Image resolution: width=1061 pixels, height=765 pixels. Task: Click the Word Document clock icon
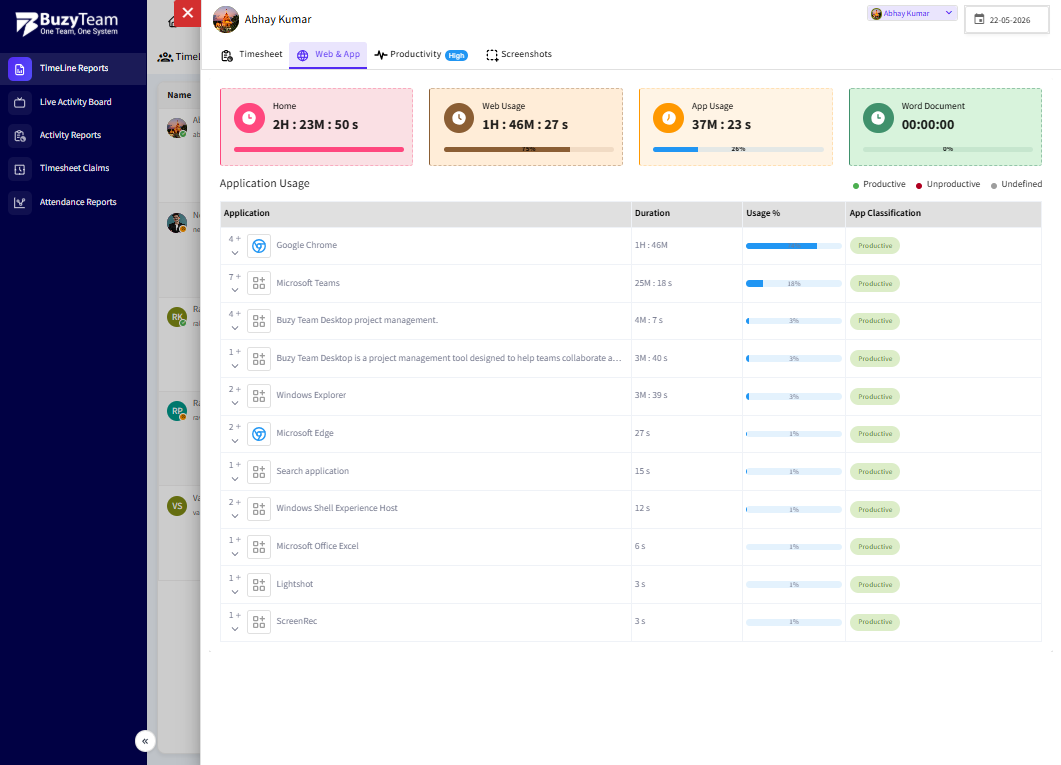click(x=878, y=118)
